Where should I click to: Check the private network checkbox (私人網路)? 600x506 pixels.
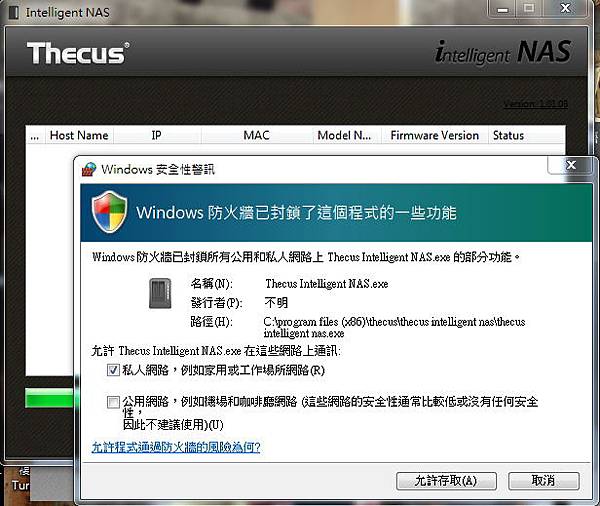tap(113, 370)
